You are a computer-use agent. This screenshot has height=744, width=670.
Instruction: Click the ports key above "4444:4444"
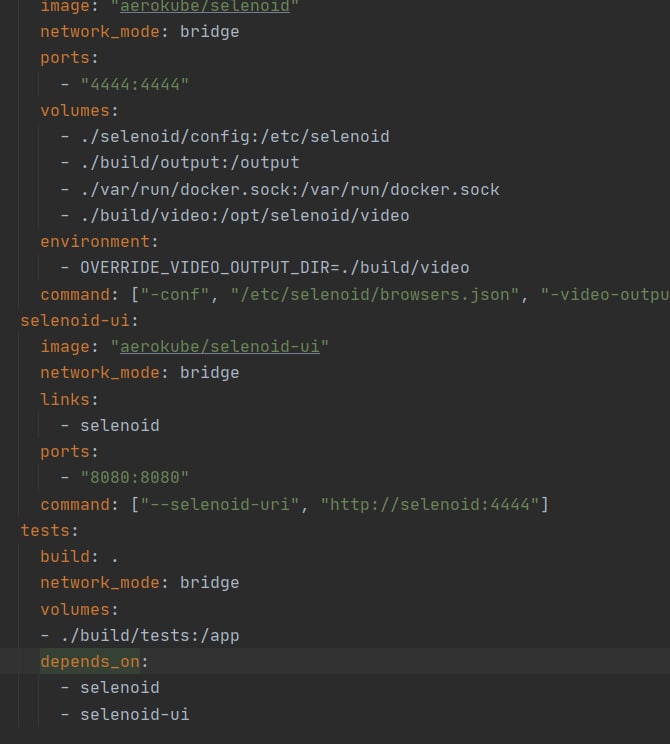(65, 58)
